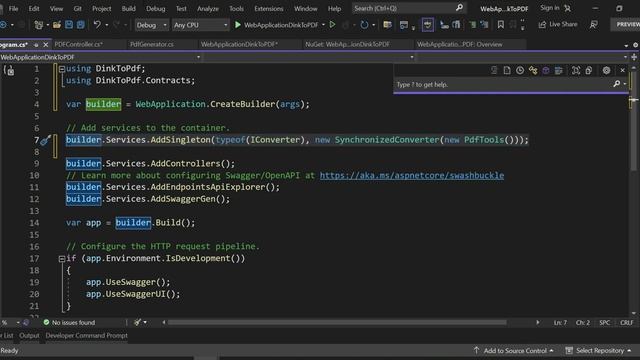Click the Send Feedback icon

pyautogui.click(x=594, y=24)
